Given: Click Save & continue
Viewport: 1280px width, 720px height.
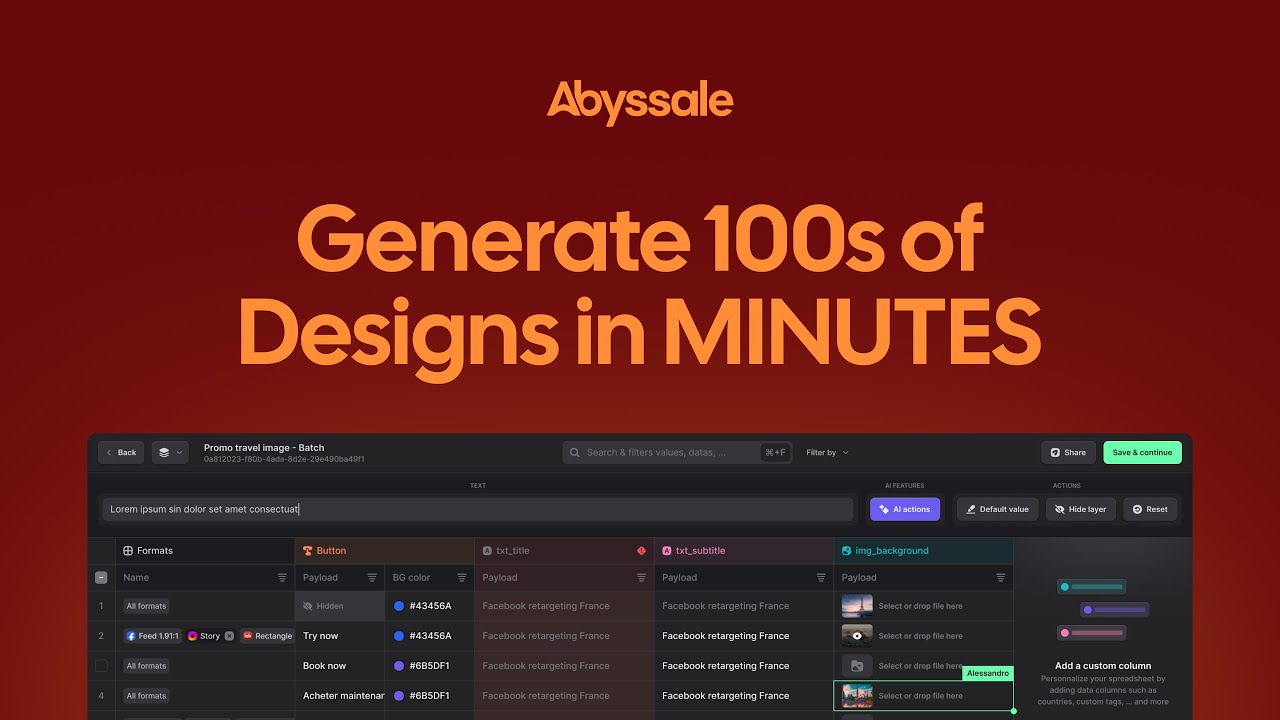Looking at the screenshot, I should [1142, 452].
